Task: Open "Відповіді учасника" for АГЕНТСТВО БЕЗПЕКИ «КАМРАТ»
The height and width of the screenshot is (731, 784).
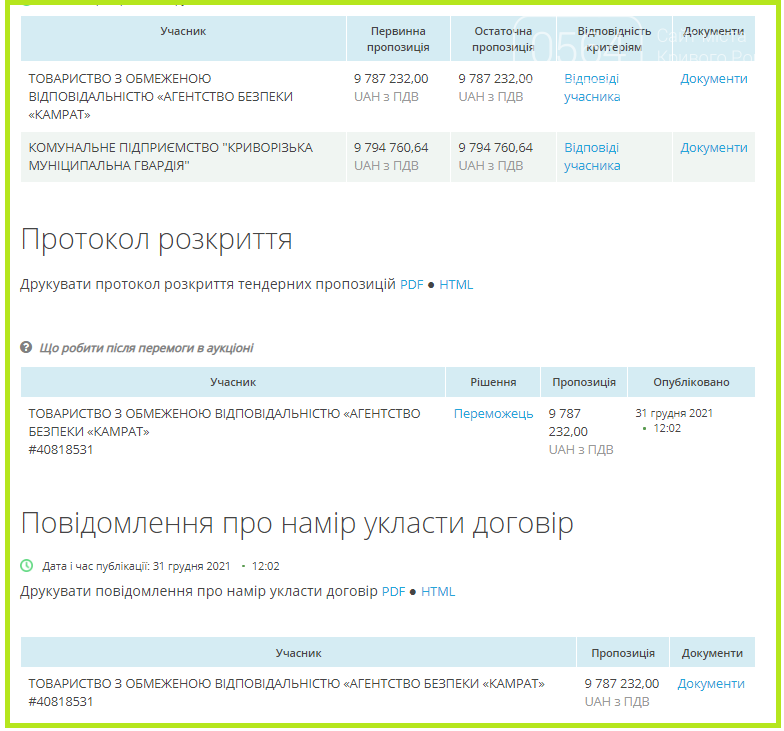Action: tap(591, 87)
